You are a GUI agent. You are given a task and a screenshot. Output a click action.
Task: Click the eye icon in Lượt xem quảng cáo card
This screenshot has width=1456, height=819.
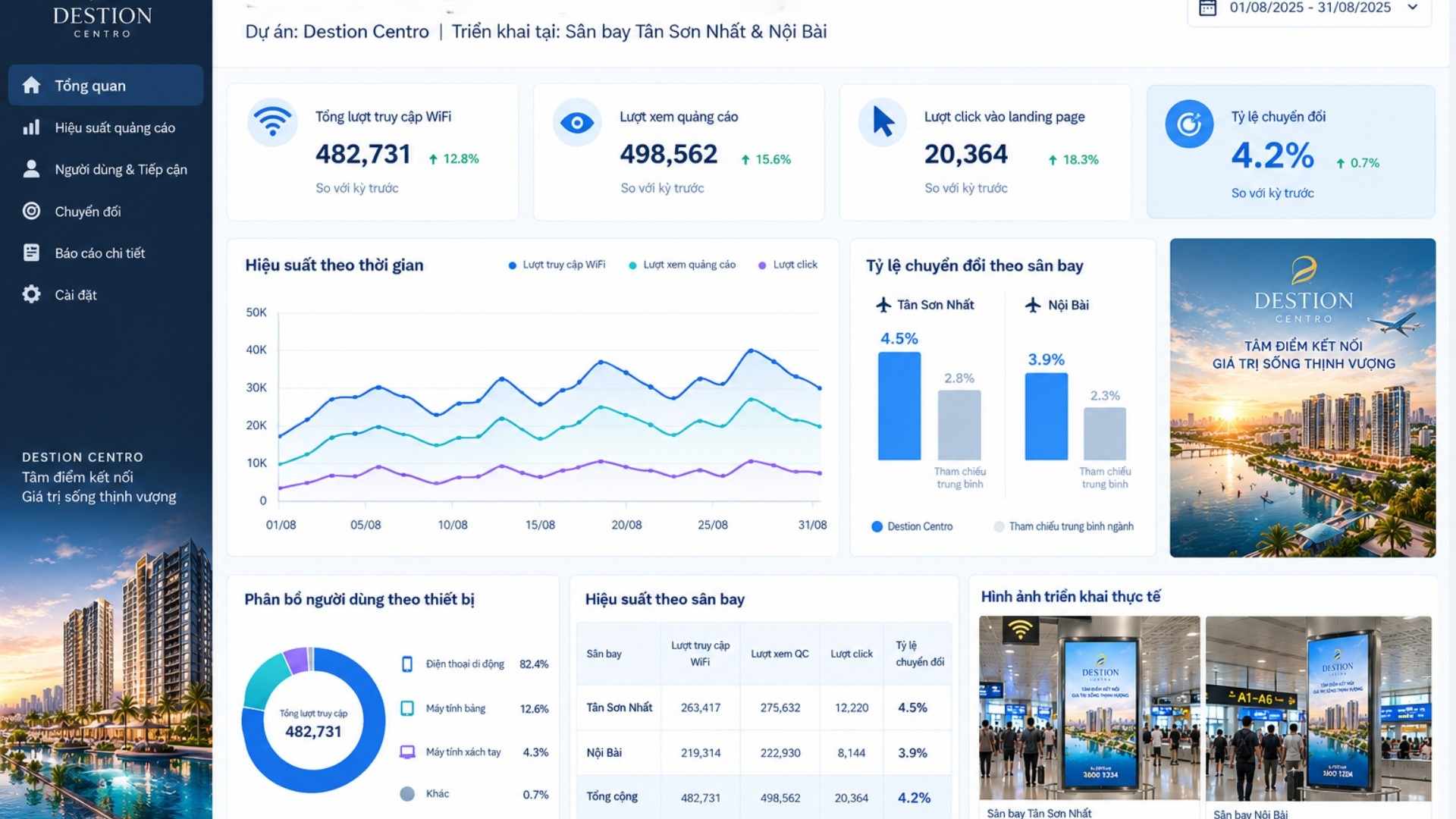pos(577,121)
